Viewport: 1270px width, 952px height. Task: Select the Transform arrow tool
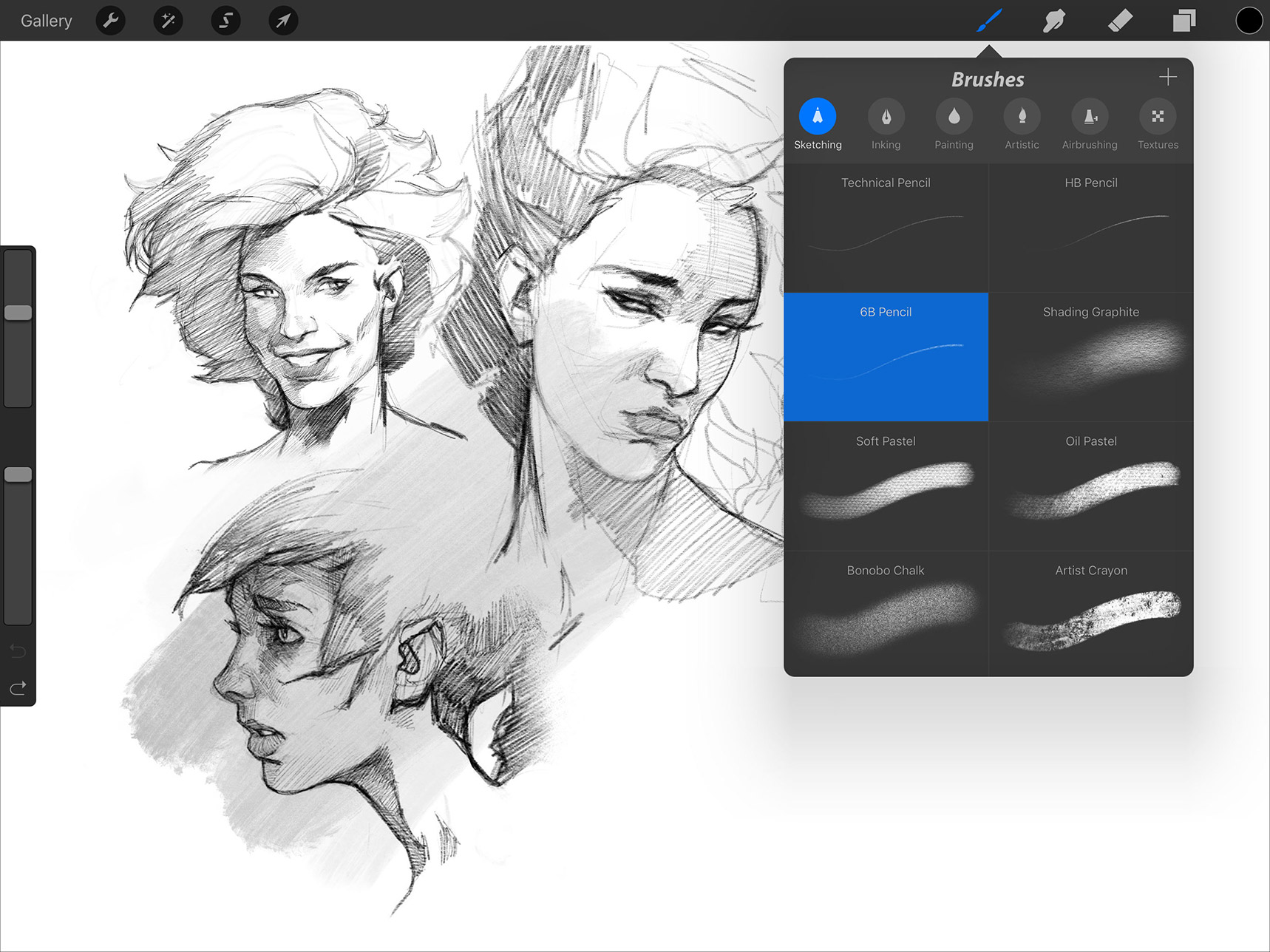click(x=283, y=21)
